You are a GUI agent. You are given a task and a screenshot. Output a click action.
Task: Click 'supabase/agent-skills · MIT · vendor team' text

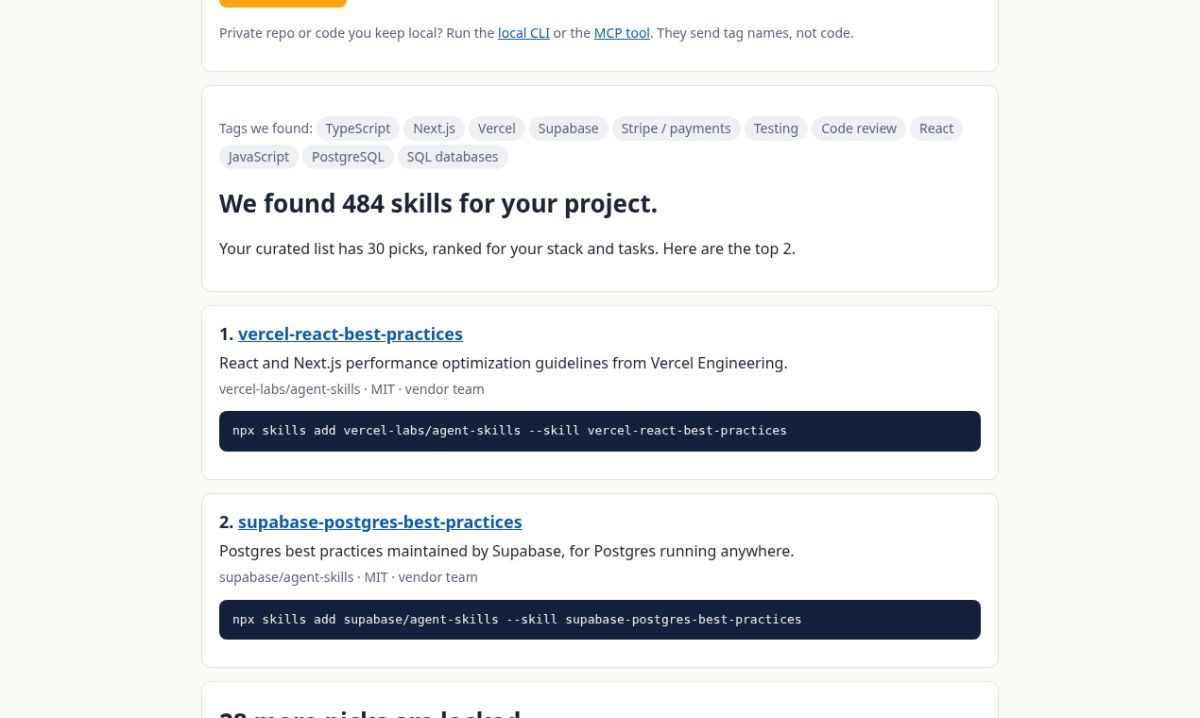(348, 577)
